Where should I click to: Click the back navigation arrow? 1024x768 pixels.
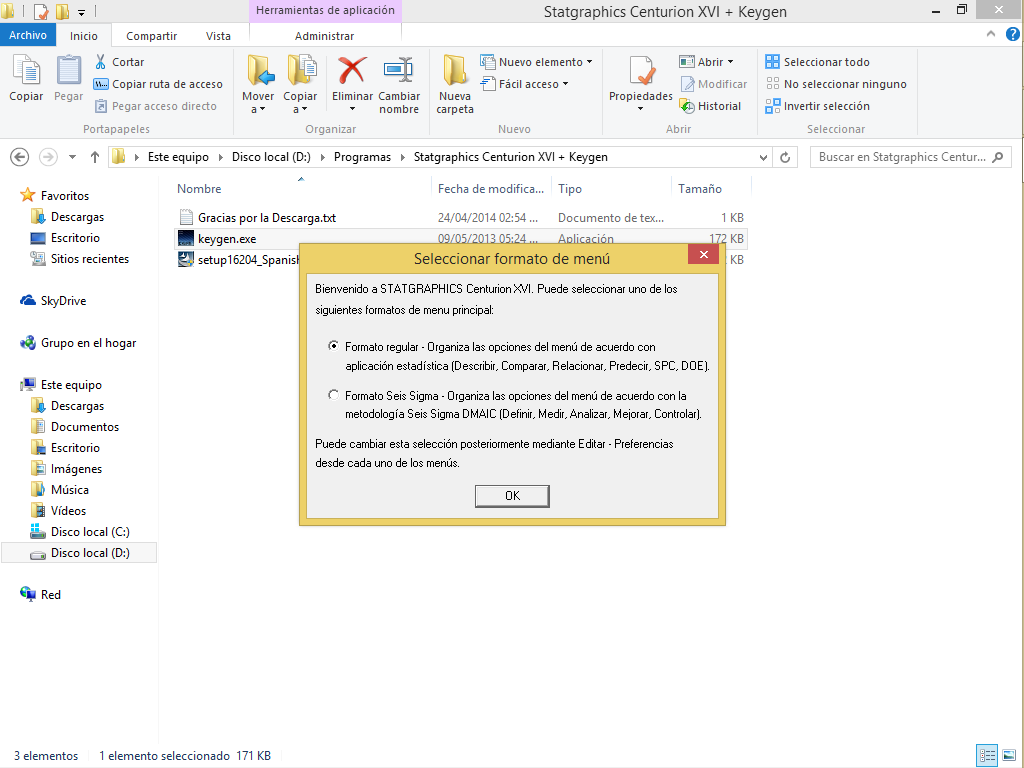(20, 157)
